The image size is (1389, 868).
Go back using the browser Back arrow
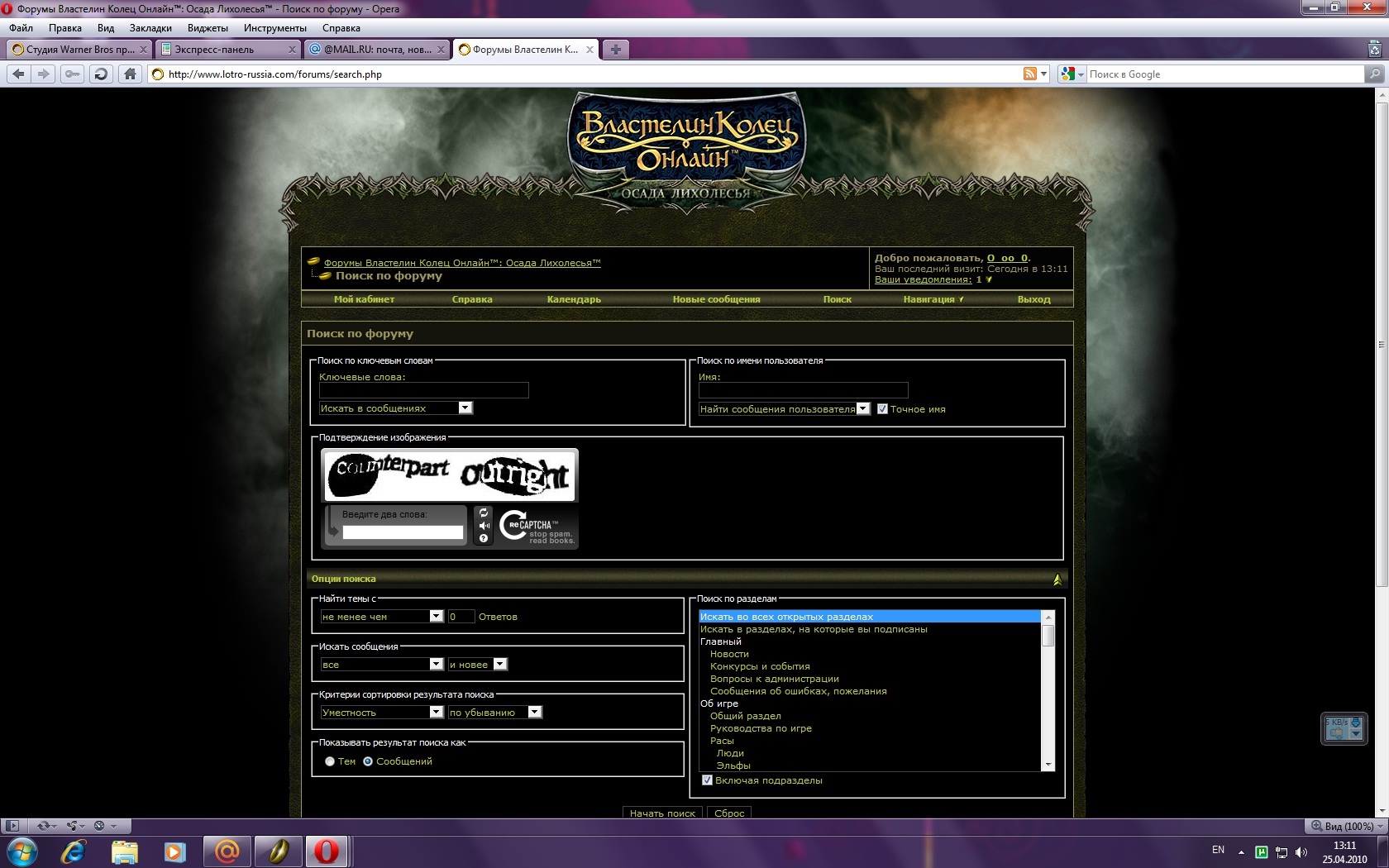pos(18,74)
